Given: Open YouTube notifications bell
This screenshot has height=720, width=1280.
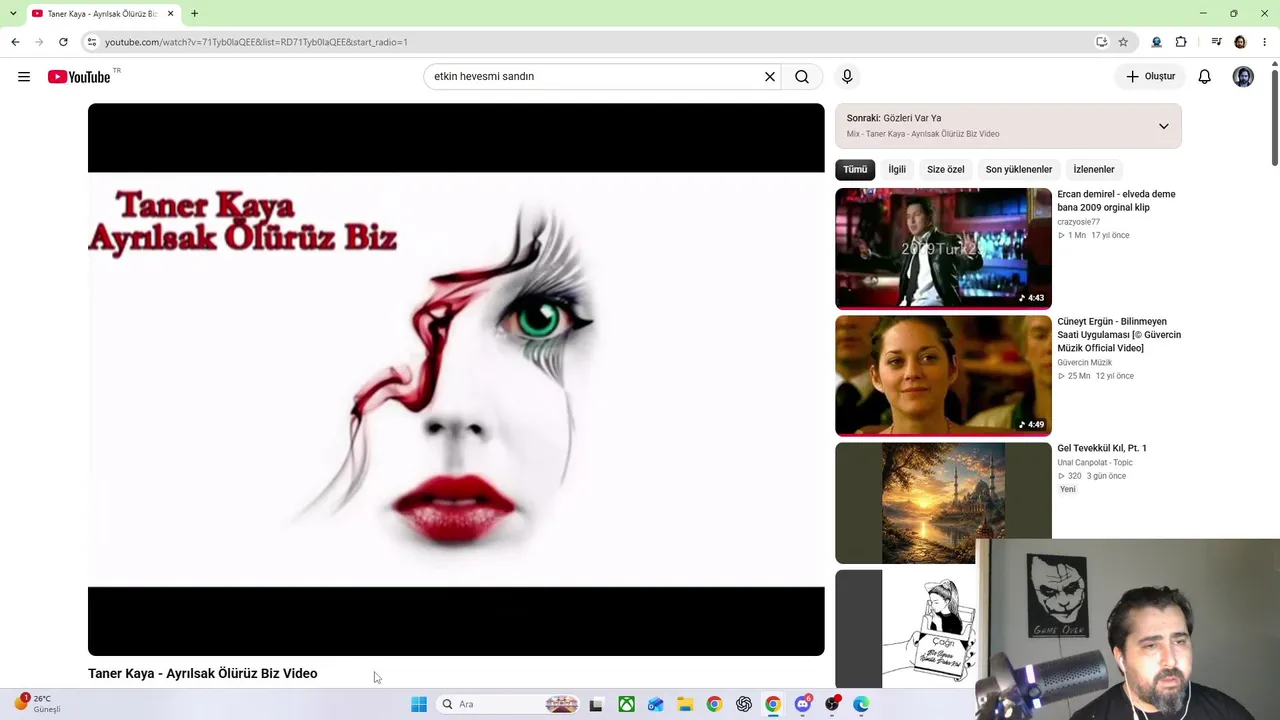Looking at the screenshot, I should [1205, 77].
